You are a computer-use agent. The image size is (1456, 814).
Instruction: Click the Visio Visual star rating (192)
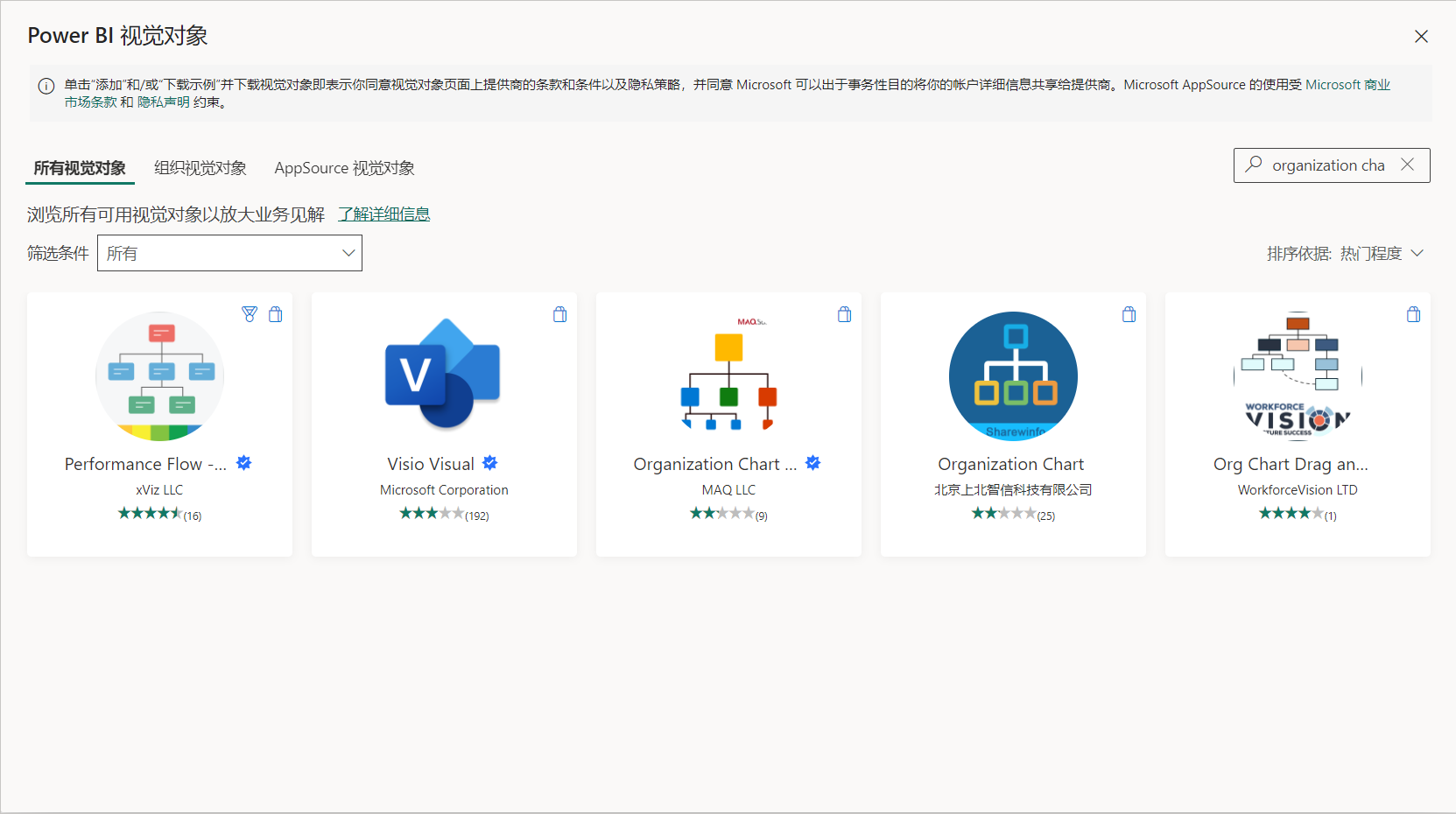(x=444, y=514)
